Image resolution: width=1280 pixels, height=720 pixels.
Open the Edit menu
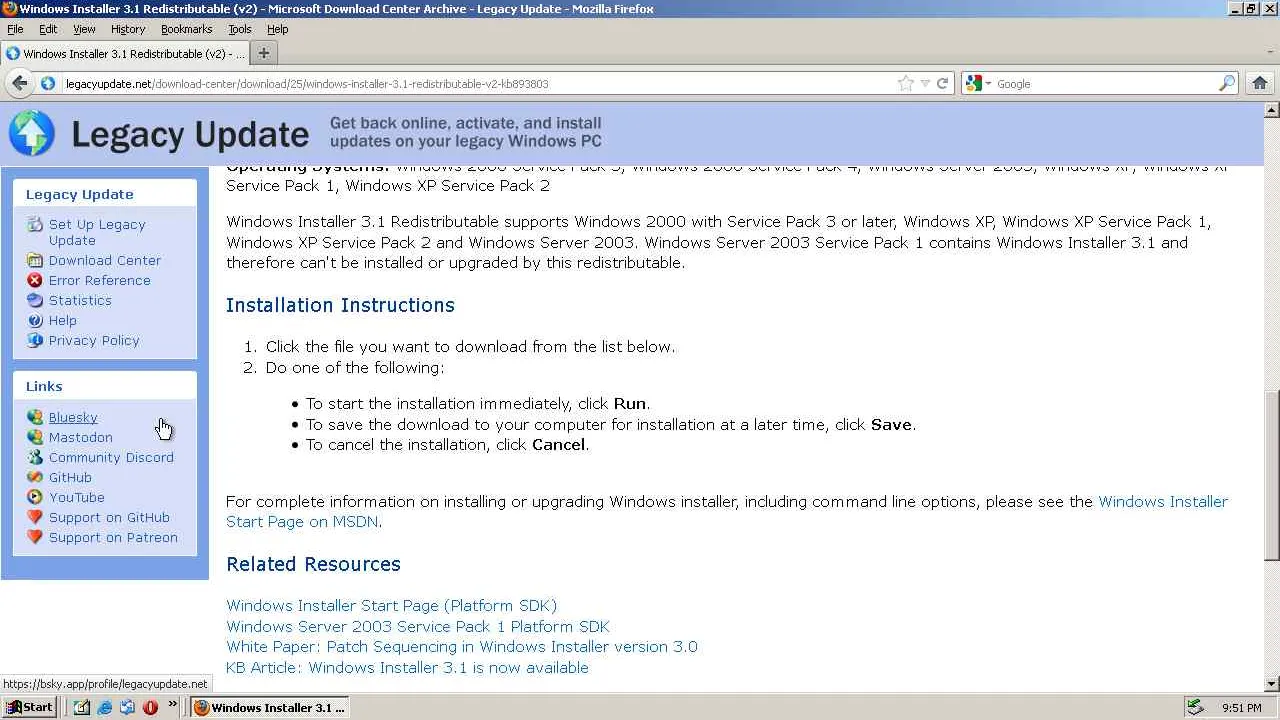(x=48, y=30)
